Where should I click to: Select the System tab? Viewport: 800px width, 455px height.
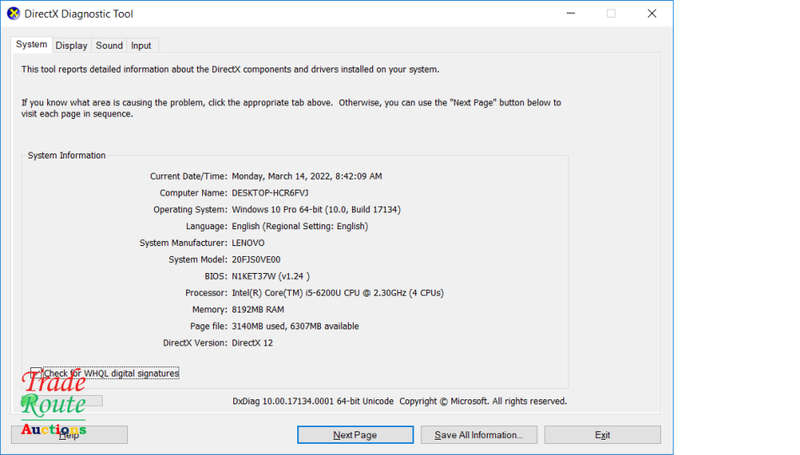click(31, 44)
